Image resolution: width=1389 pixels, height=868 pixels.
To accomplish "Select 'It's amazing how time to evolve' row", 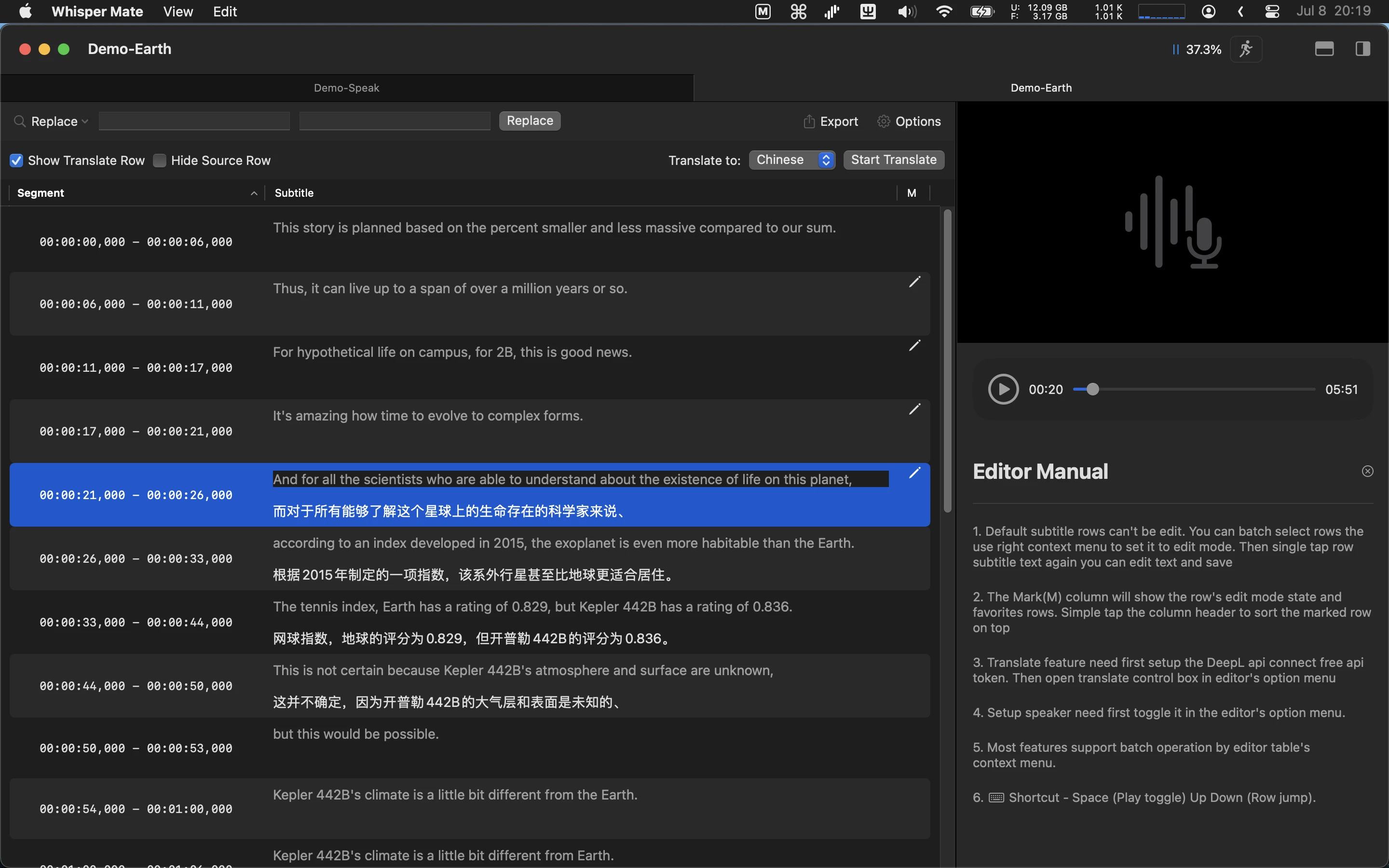I will 469,431.
